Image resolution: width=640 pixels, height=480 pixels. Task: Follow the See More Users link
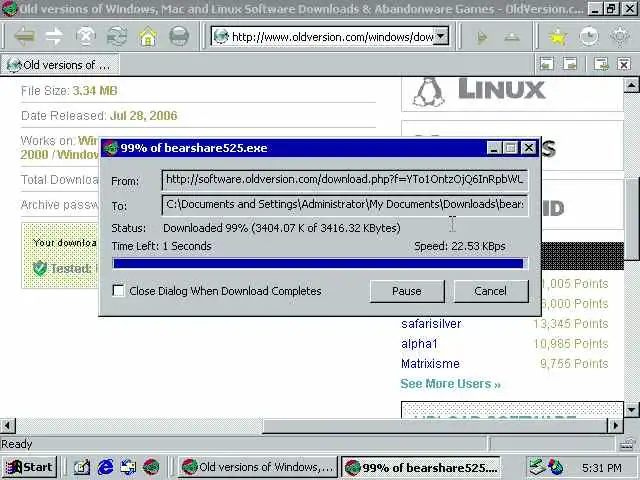pyautogui.click(x=450, y=384)
